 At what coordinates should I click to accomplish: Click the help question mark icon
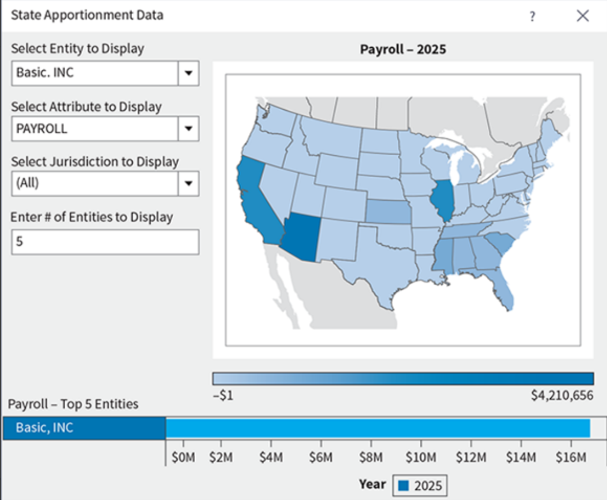[x=532, y=16]
